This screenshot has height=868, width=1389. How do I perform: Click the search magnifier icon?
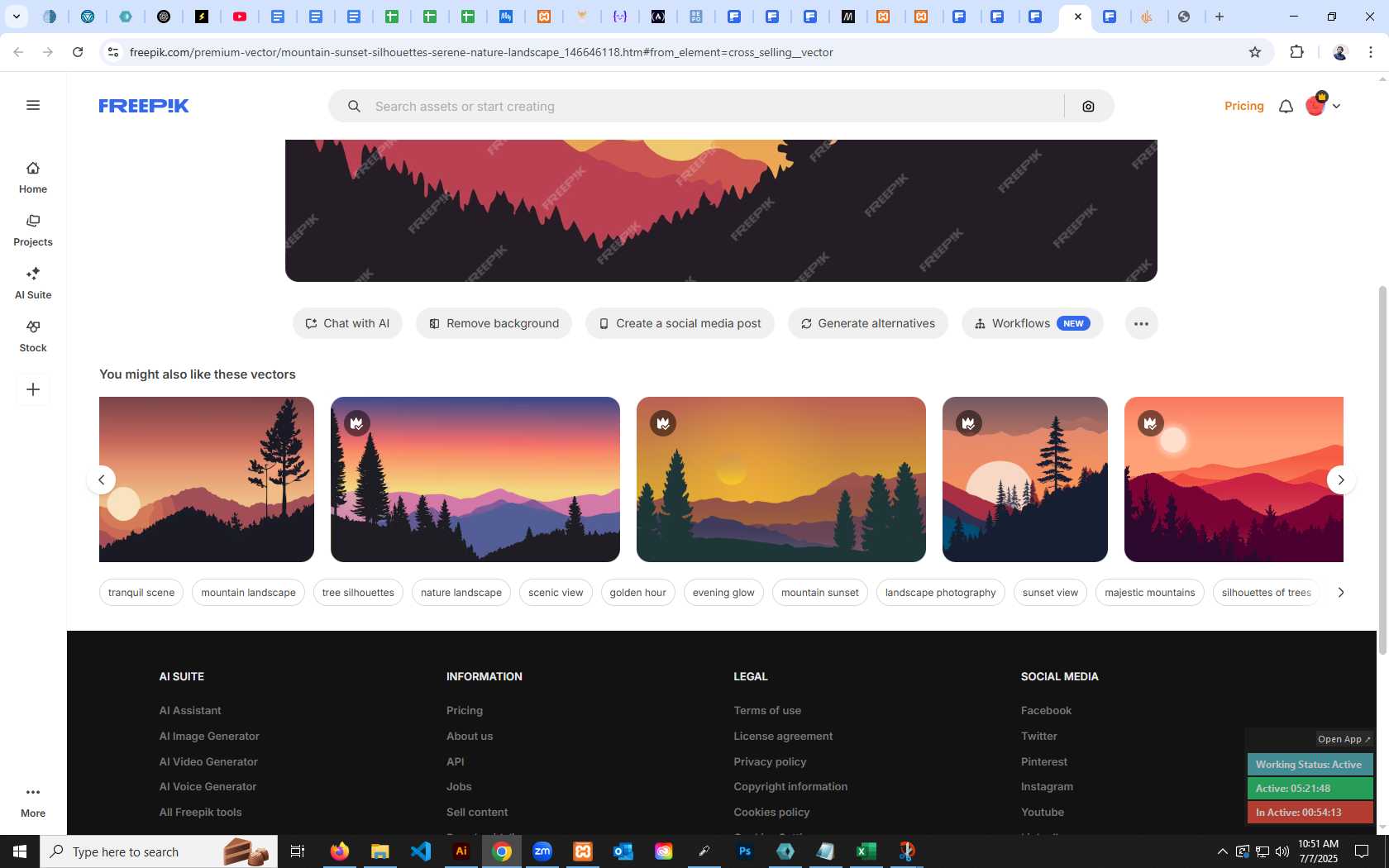click(x=354, y=106)
